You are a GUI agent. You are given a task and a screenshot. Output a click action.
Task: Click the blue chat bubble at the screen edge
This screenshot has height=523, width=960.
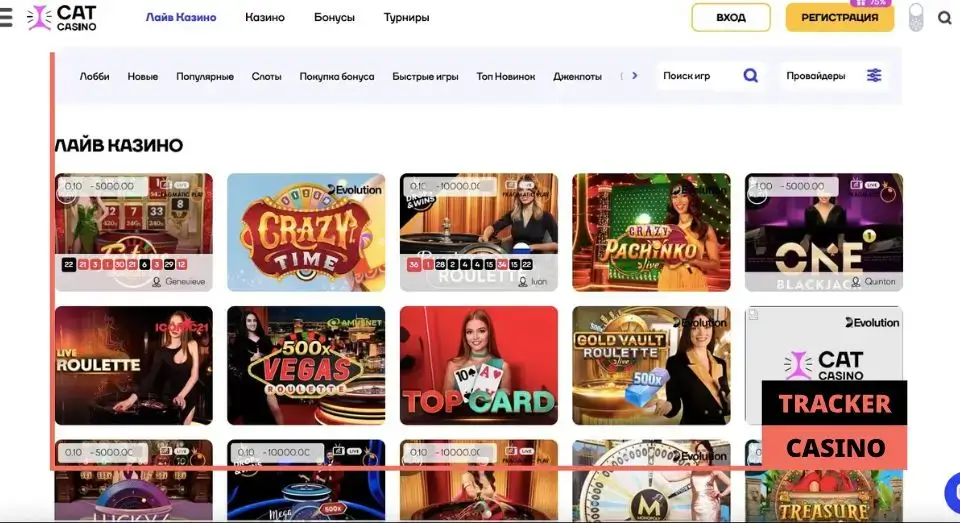(953, 492)
